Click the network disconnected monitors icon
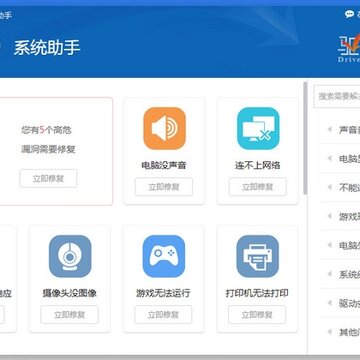Viewport: 360px width, 360px height. 258,128
